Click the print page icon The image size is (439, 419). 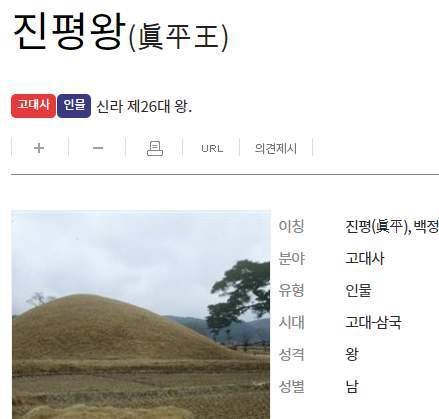coord(155,148)
